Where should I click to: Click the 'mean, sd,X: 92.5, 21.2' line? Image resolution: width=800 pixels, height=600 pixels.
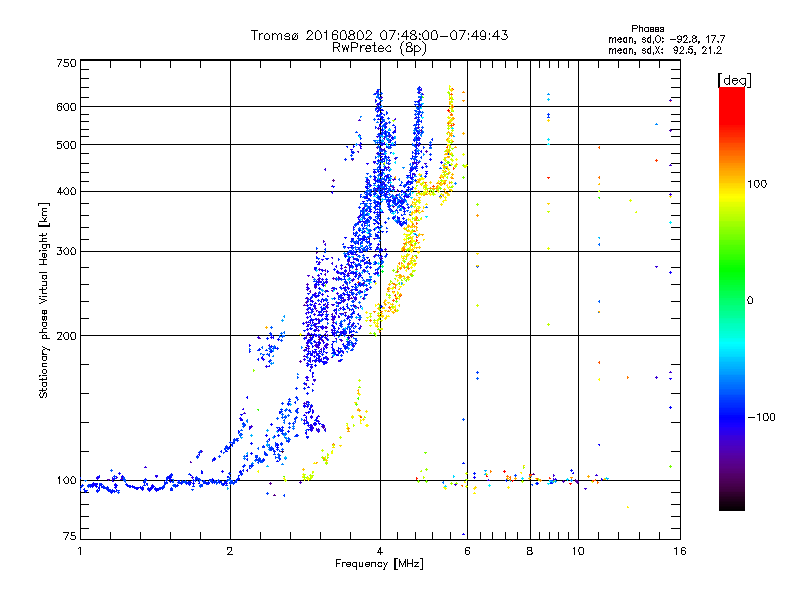coord(665,50)
